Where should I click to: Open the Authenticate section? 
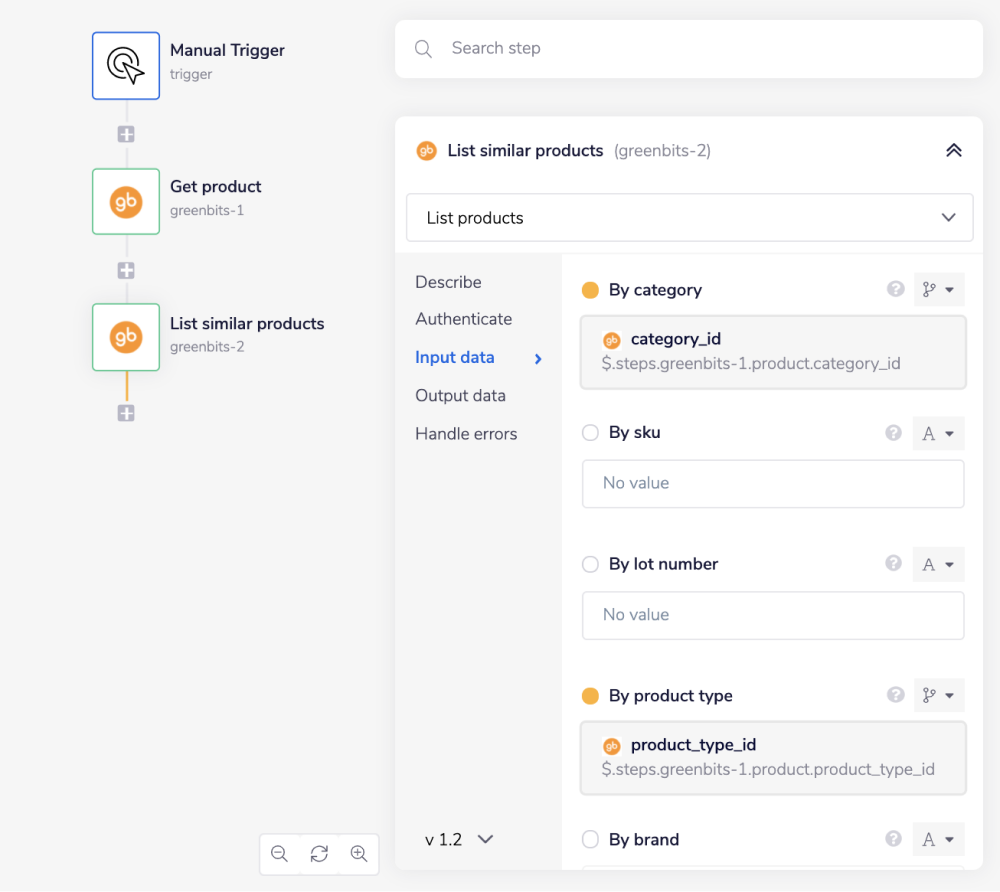pyautogui.click(x=463, y=319)
